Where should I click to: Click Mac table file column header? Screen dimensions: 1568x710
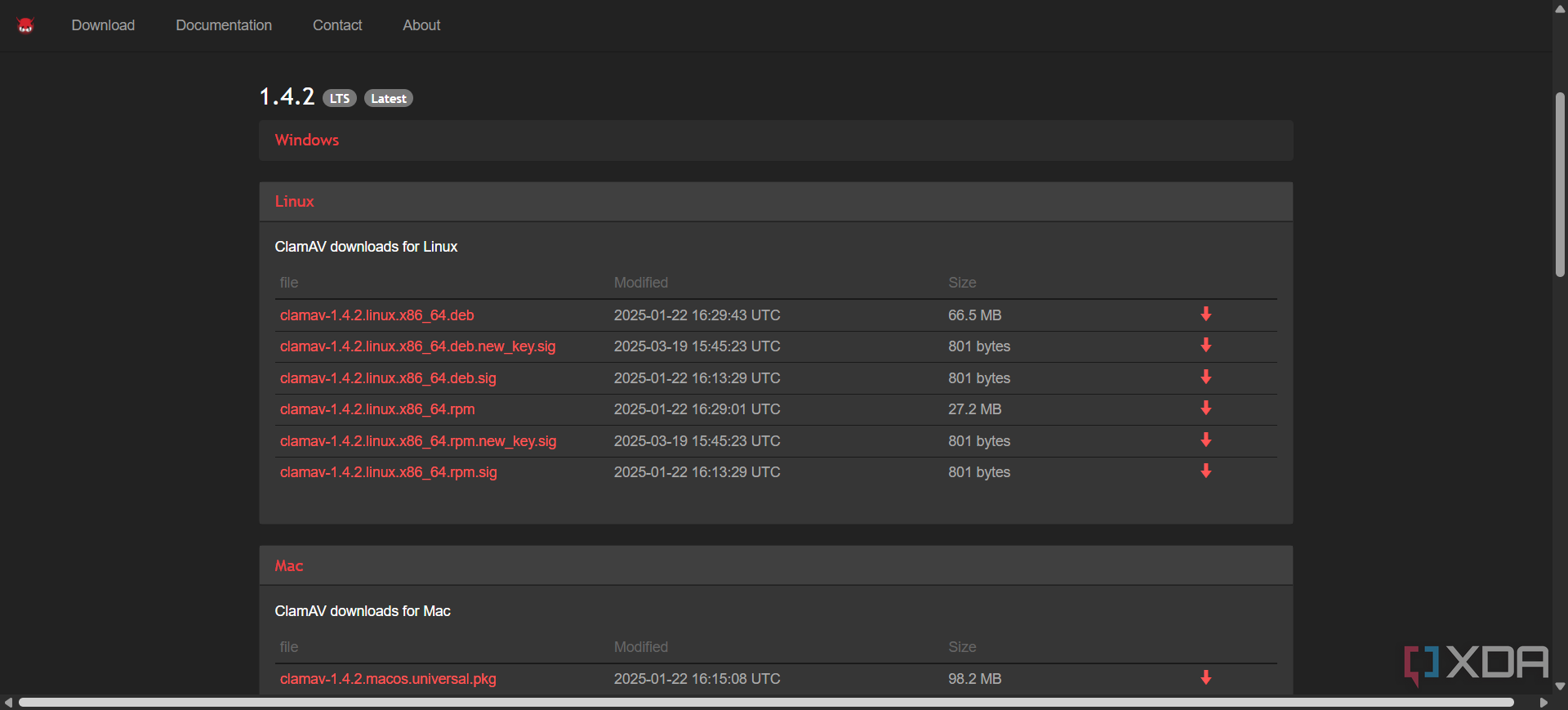[289, 647]
